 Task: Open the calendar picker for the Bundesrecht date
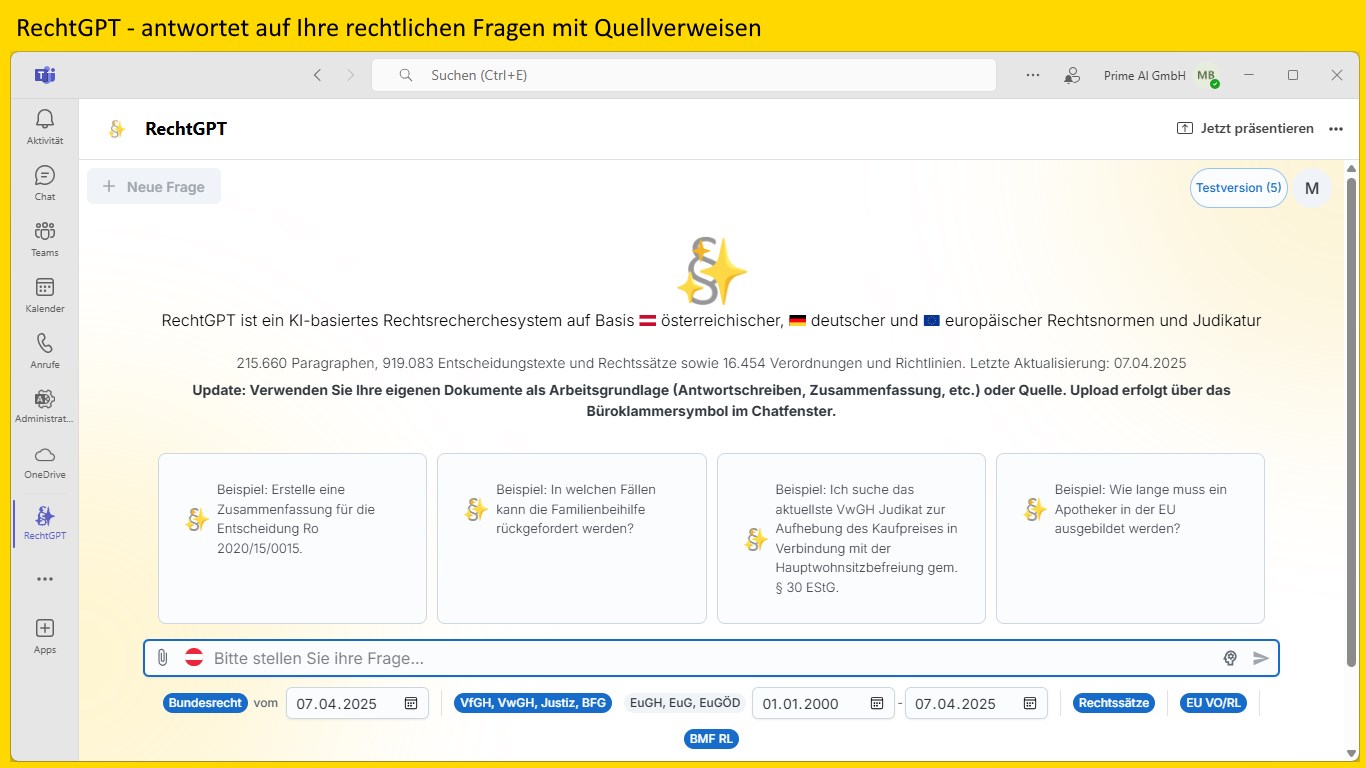coord(411,703)
